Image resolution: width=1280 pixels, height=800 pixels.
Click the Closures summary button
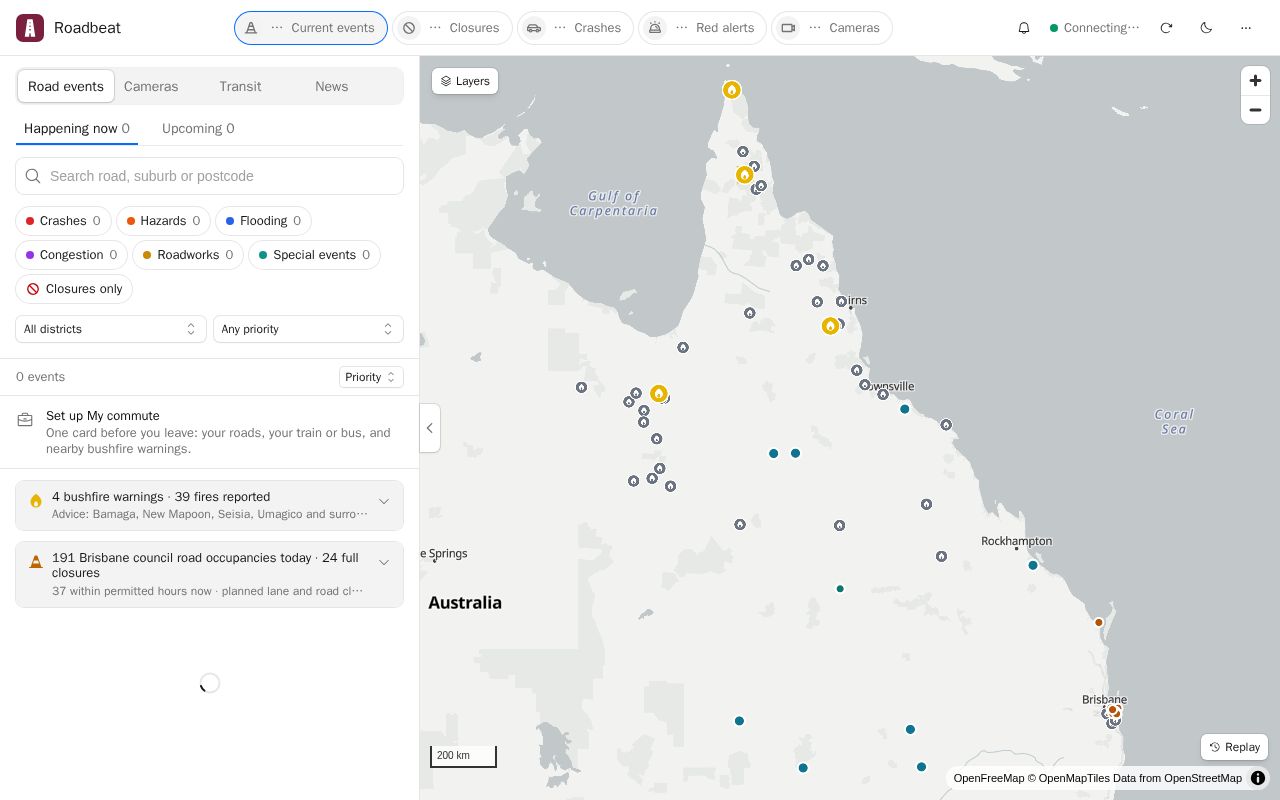click(x=452, y=28)
